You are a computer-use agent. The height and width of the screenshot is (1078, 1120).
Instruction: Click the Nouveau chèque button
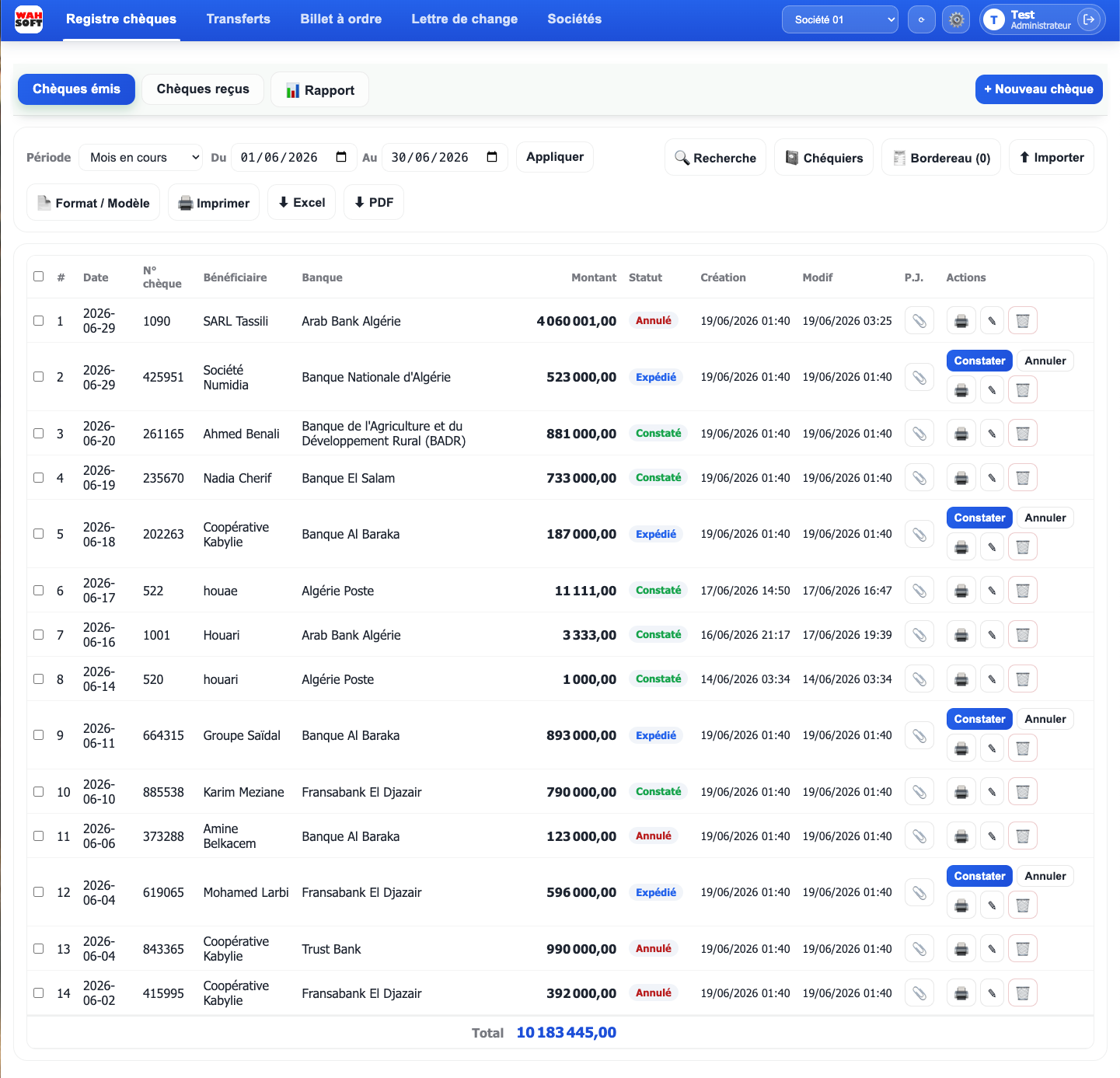pyautogui.click(x=1038, y=89)
